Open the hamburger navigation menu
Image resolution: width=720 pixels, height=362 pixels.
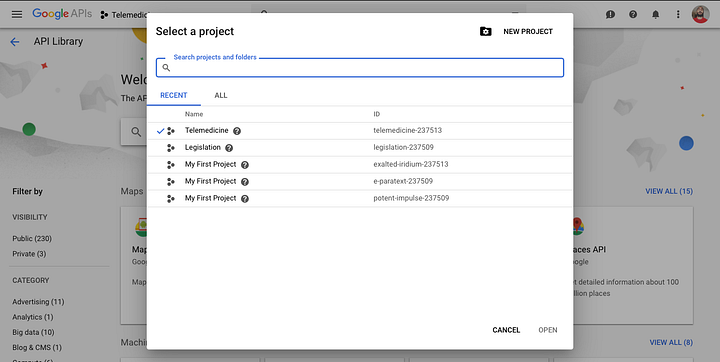click(17, 14)
